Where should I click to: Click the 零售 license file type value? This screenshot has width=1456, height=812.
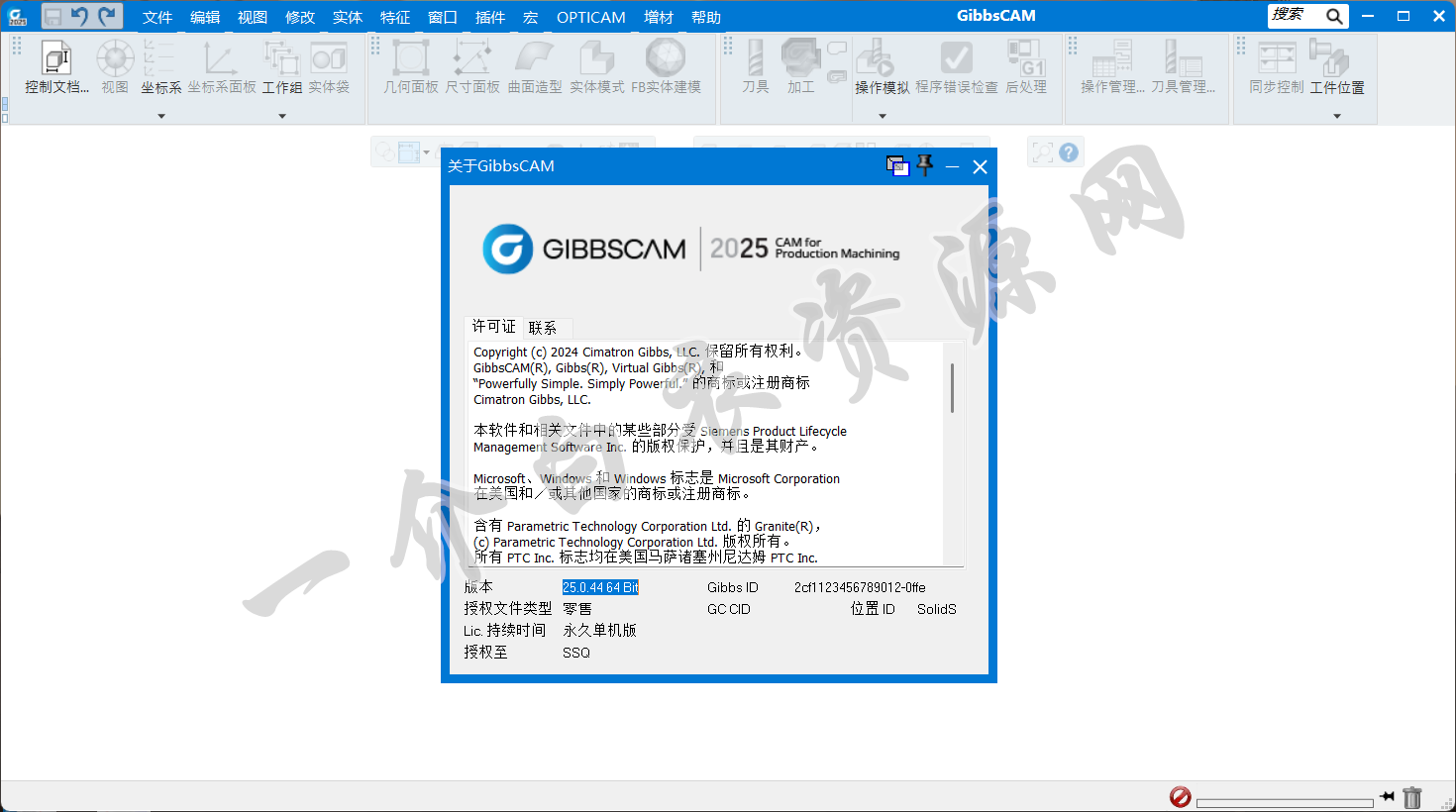pos(577,609)
